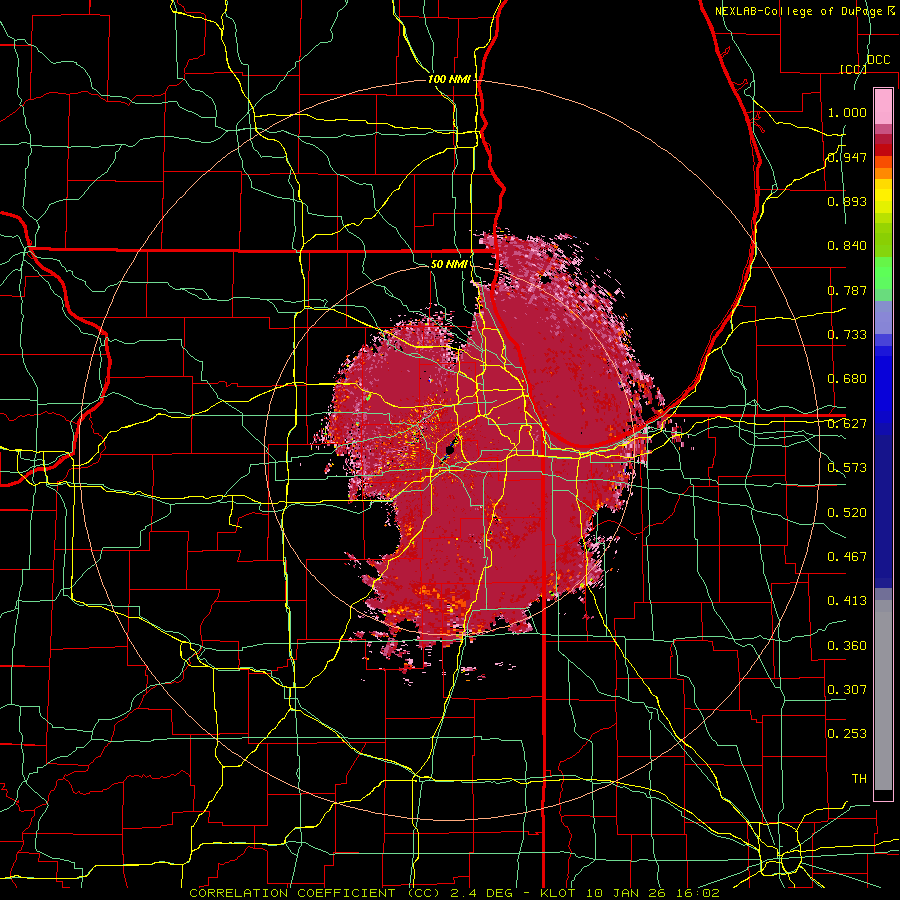Click the 100 NMI range ring label
This screenshot has width=900, height=900.
click(x=449, y=79)
